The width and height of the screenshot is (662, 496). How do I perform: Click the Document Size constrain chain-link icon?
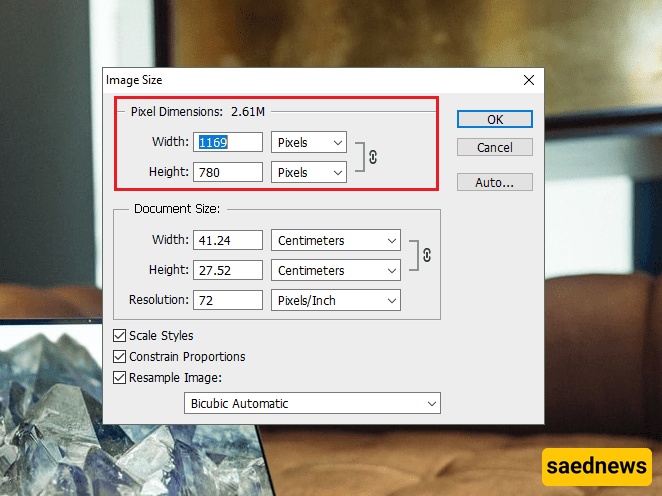(x=427, y=255)
